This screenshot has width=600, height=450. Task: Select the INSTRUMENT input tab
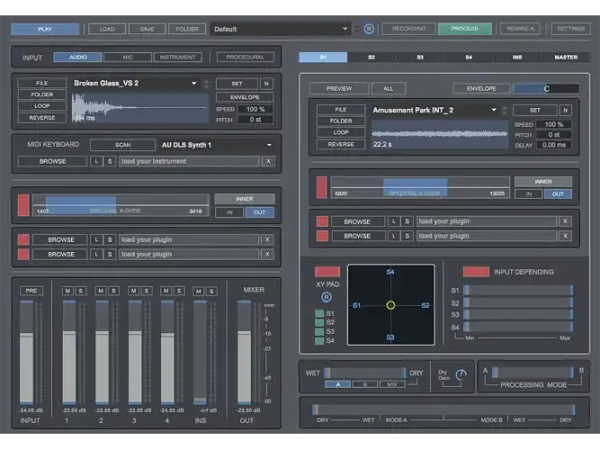point(178,57)
